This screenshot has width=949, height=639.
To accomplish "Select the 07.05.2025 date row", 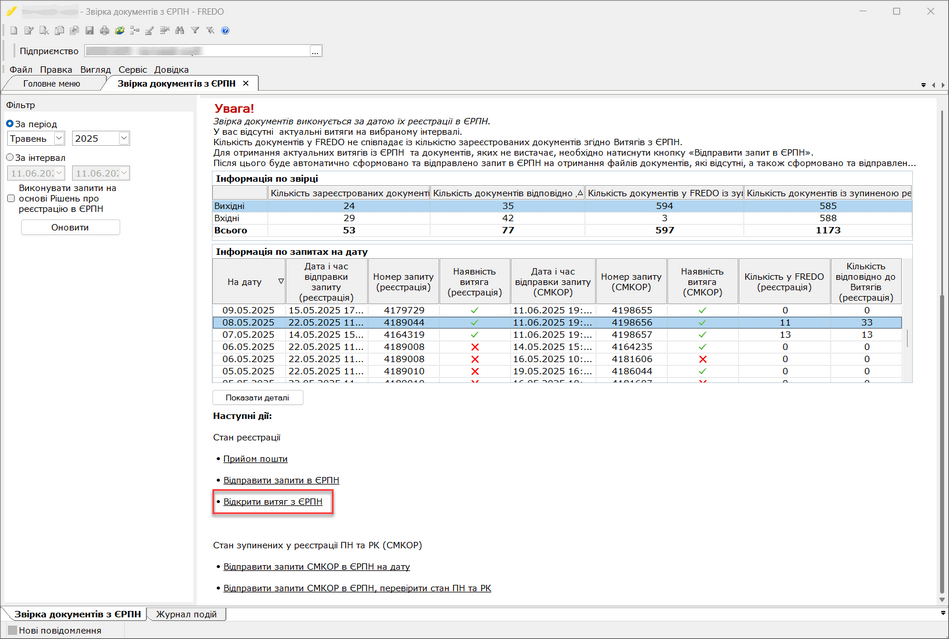I will [x=557, y=335].
